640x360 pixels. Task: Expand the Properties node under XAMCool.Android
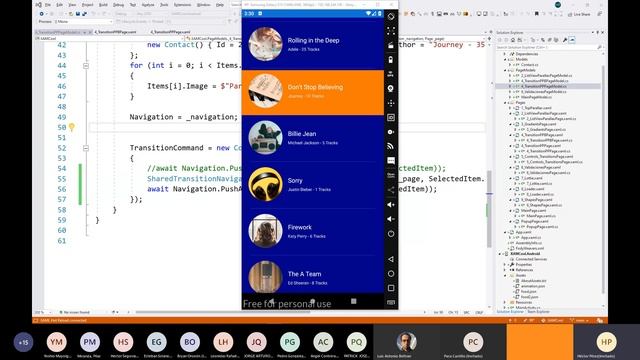tap(505, 264)
